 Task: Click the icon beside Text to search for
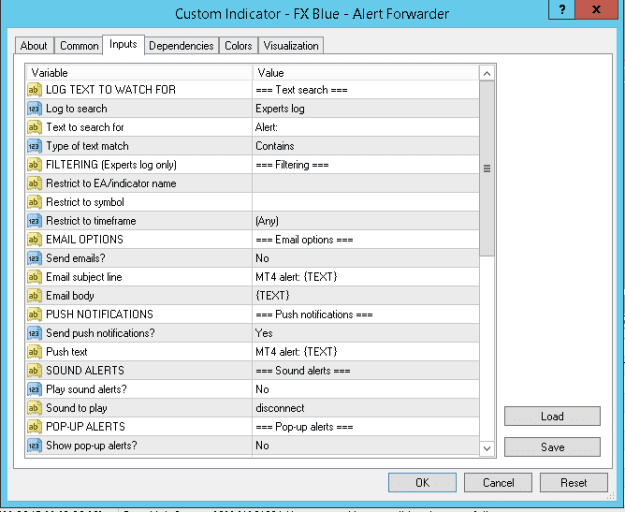click(x=34, y=127)
